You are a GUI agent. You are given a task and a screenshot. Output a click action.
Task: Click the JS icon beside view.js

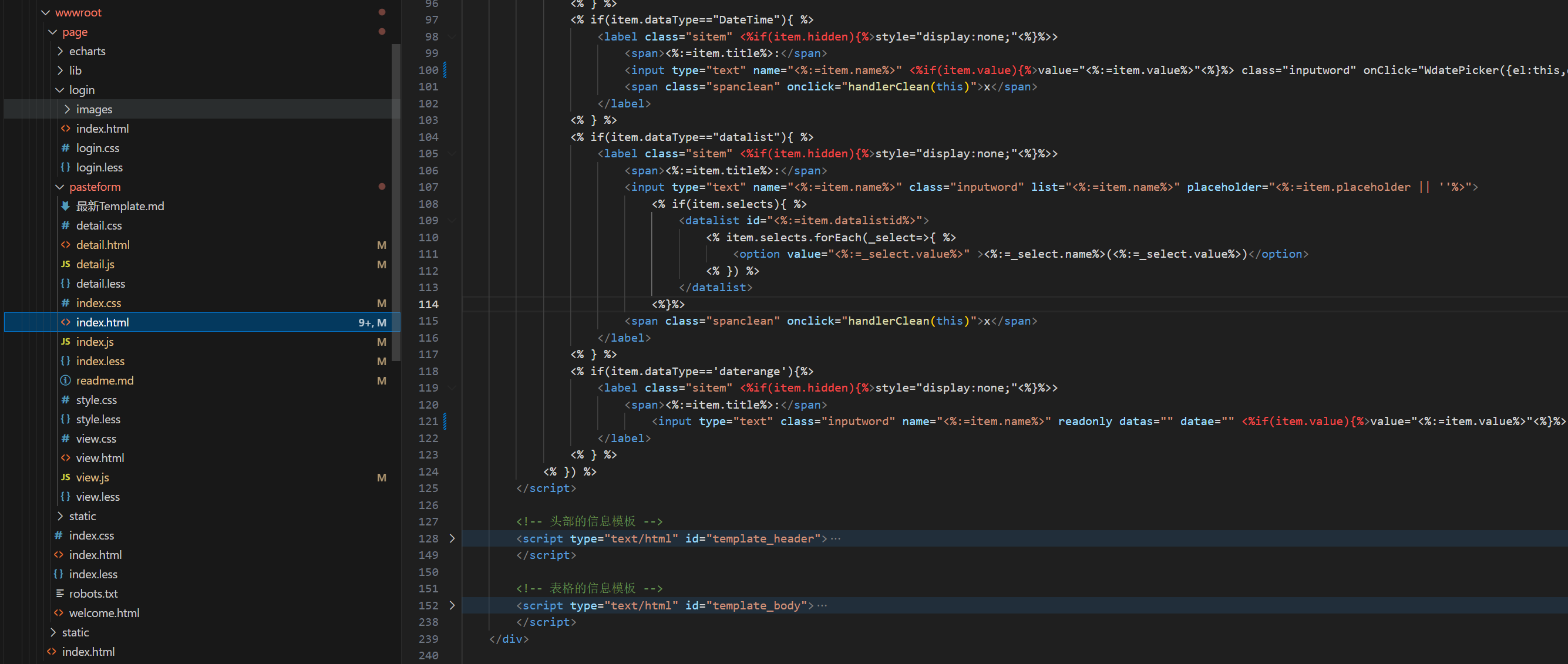65,477
